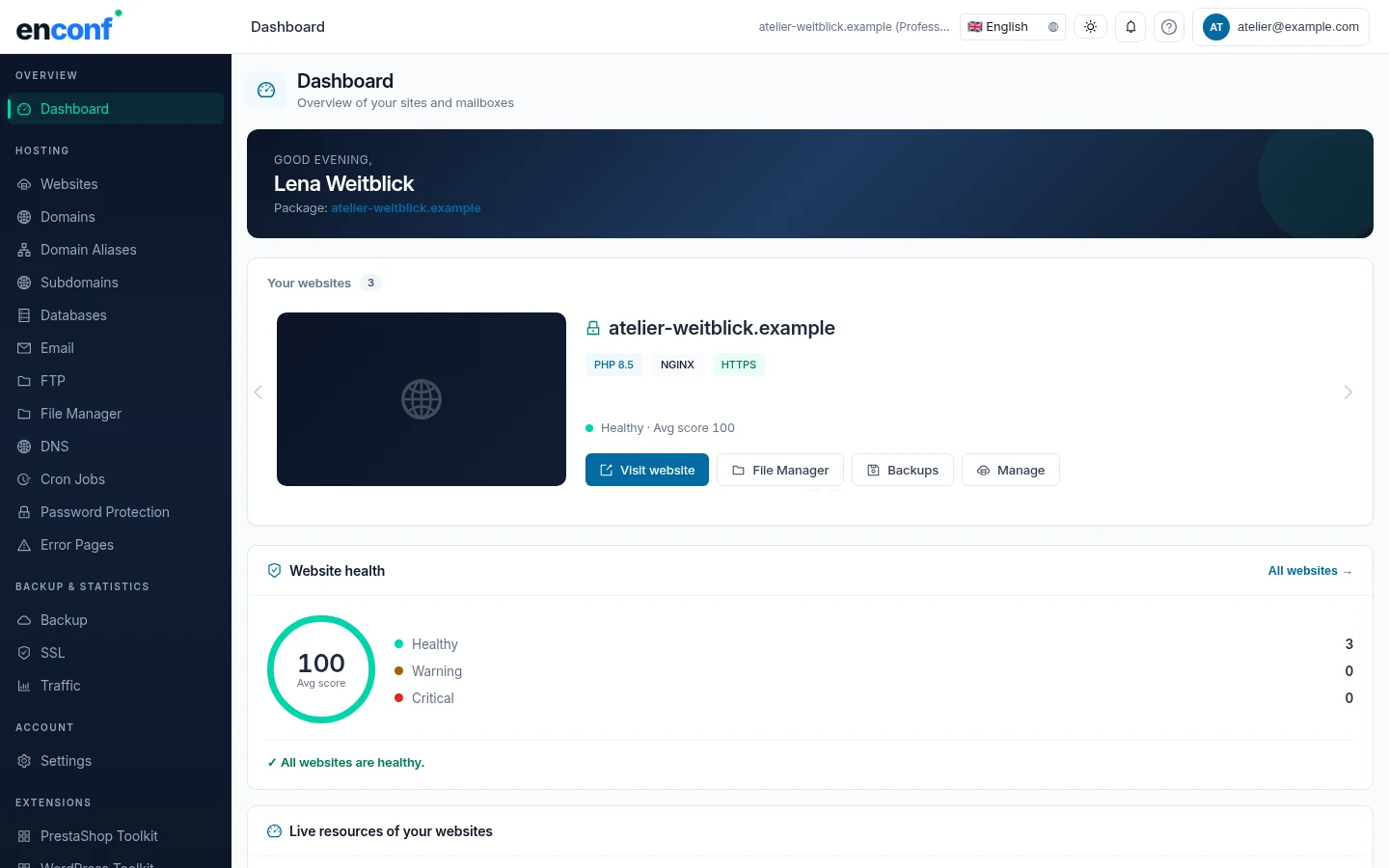
Task: Click the Healthy legend row
Action: tap(874, 644)
